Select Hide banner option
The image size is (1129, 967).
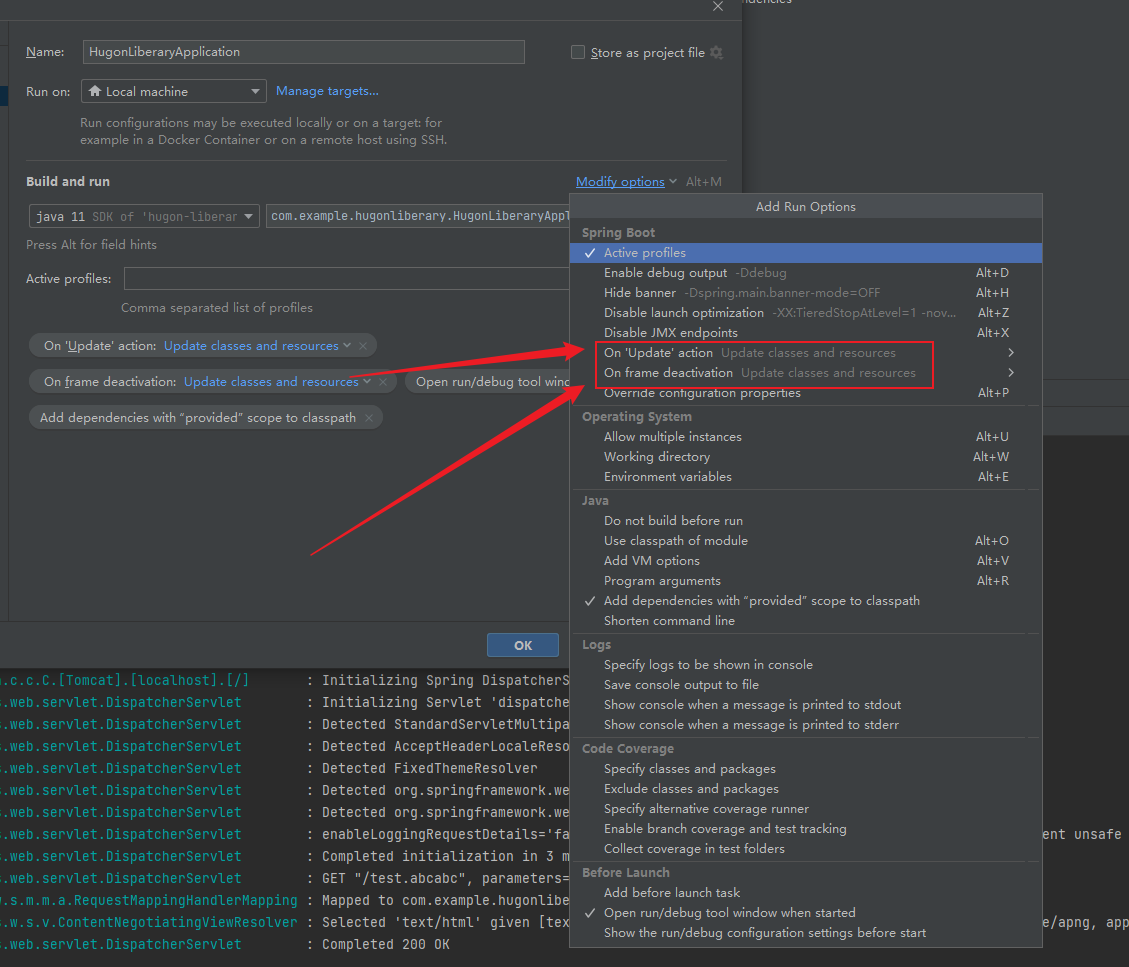(x=806, y=293)
